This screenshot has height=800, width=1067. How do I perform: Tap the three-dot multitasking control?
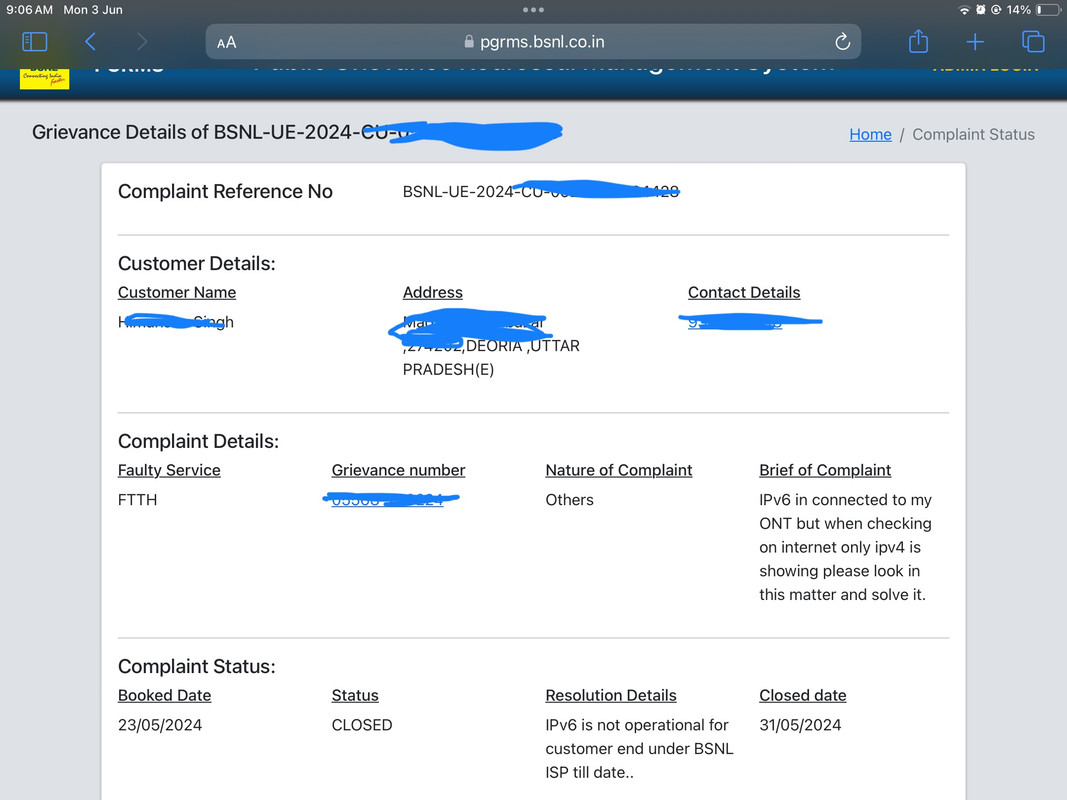point(533,10)
